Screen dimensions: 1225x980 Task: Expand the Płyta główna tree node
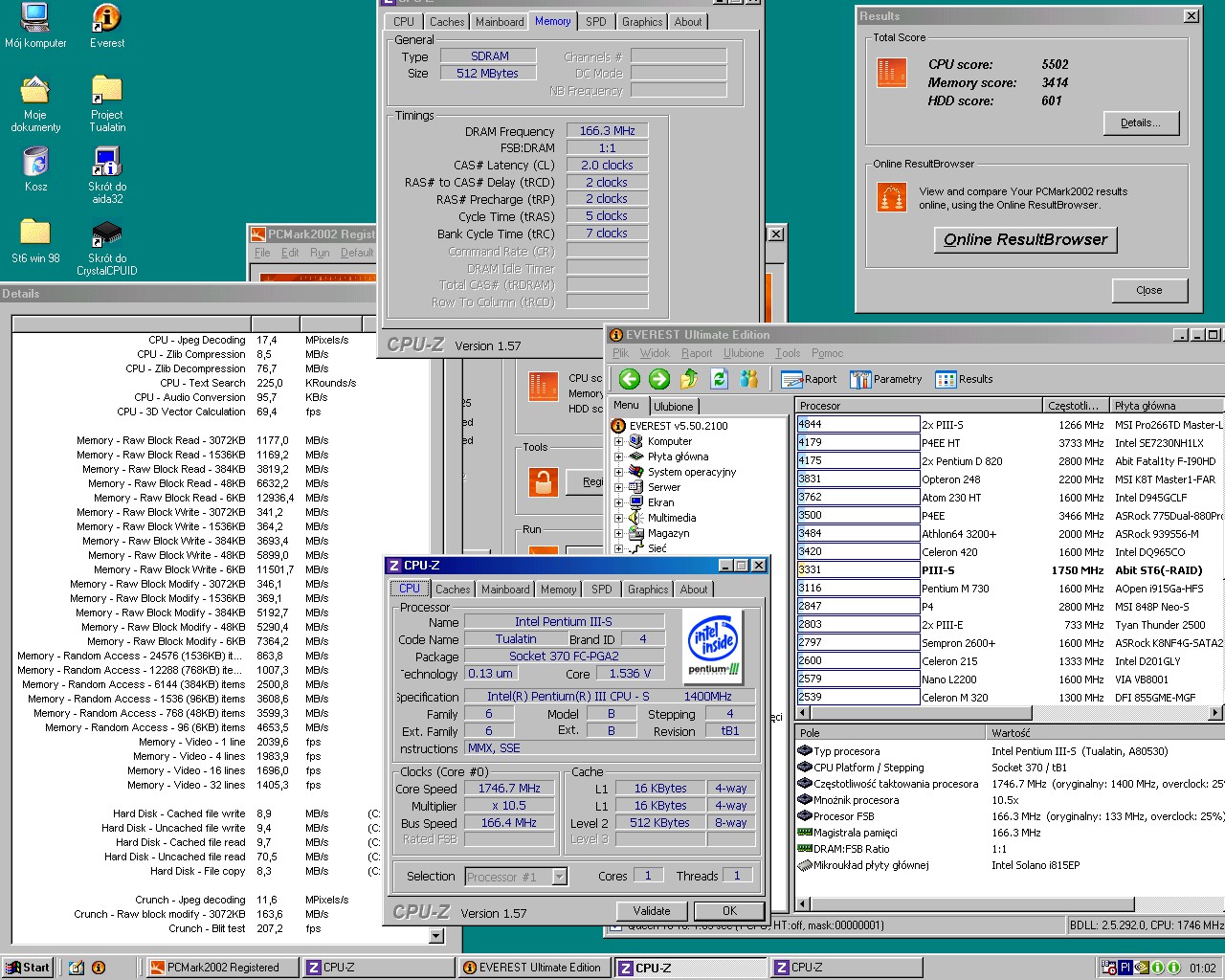coord(618,457)
